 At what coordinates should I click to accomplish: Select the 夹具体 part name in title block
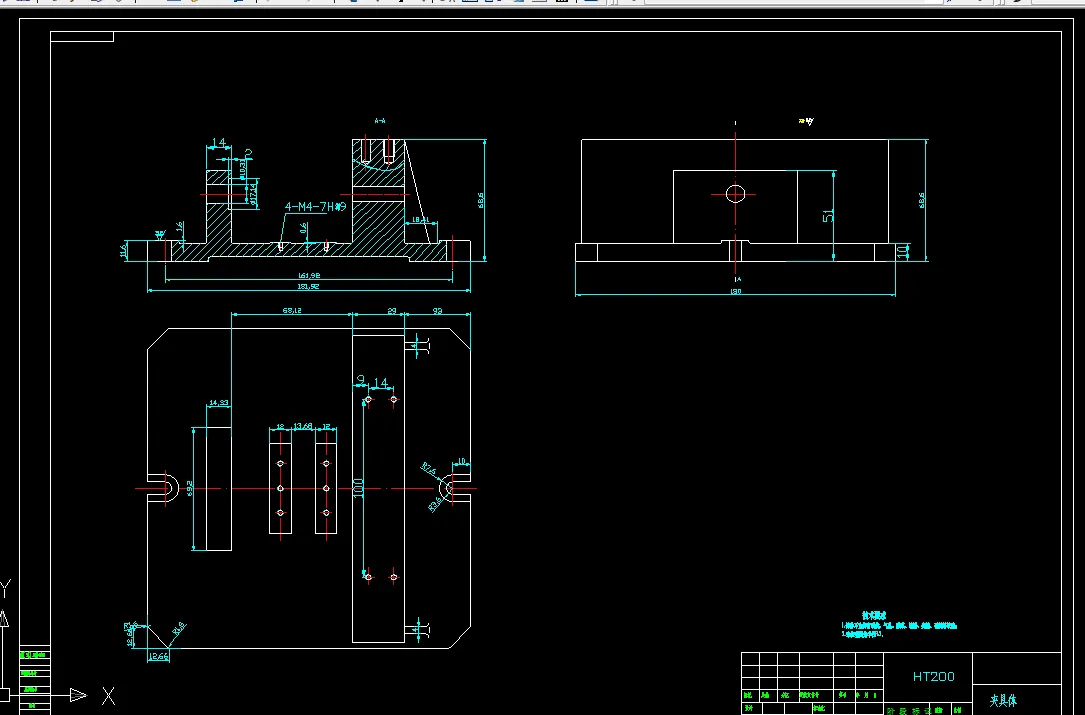[x=1003, y=701]
